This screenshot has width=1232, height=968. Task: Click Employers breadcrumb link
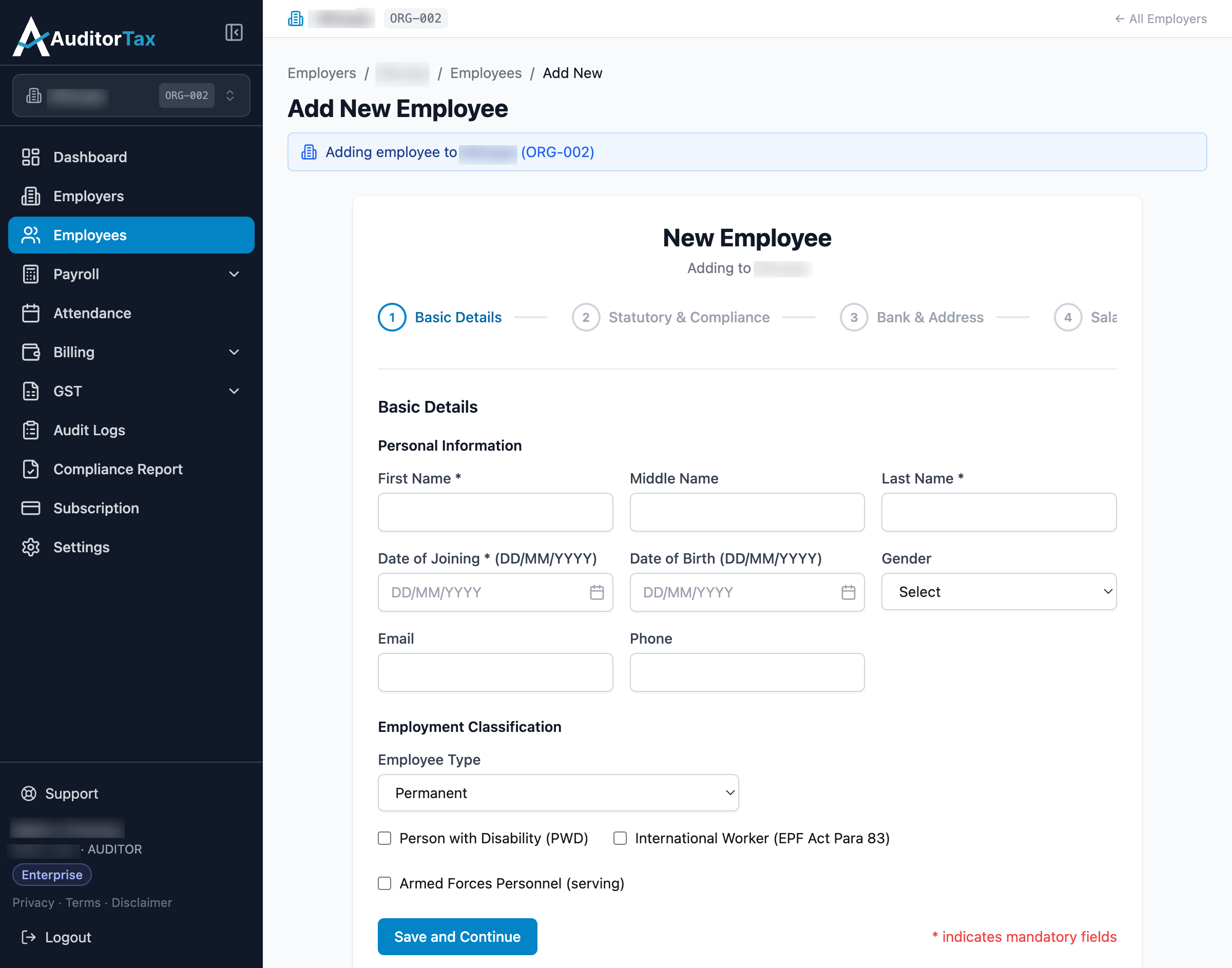click(322, 73)
